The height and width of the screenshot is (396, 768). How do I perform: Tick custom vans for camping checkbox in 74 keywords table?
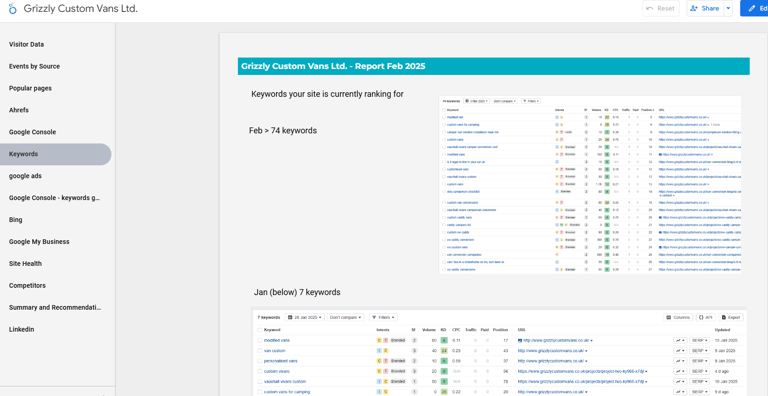[444, 124]
